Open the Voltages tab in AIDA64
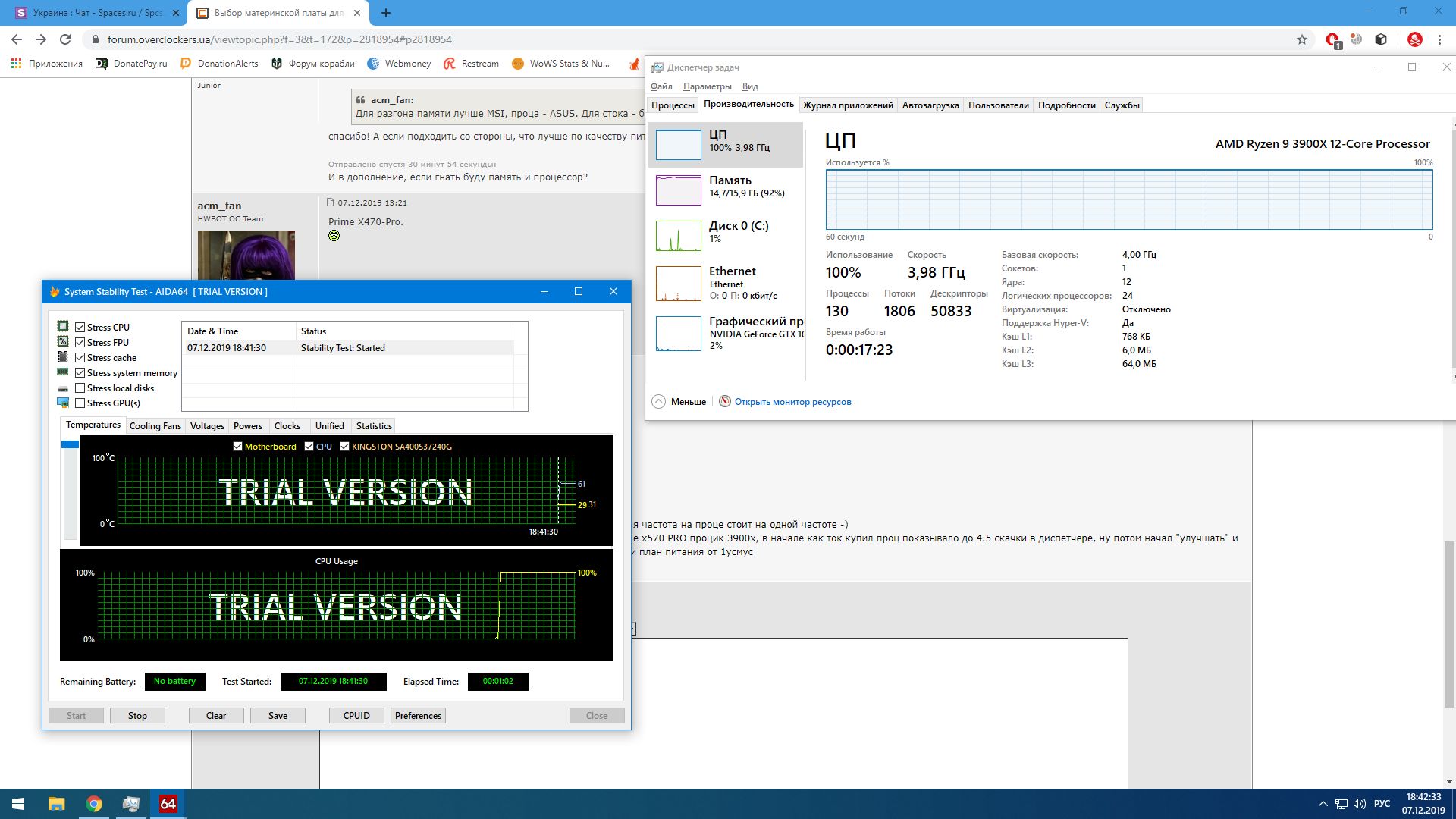Image resolution: width=1456 pixels, height=819 pixels. (x=207, y=426)
